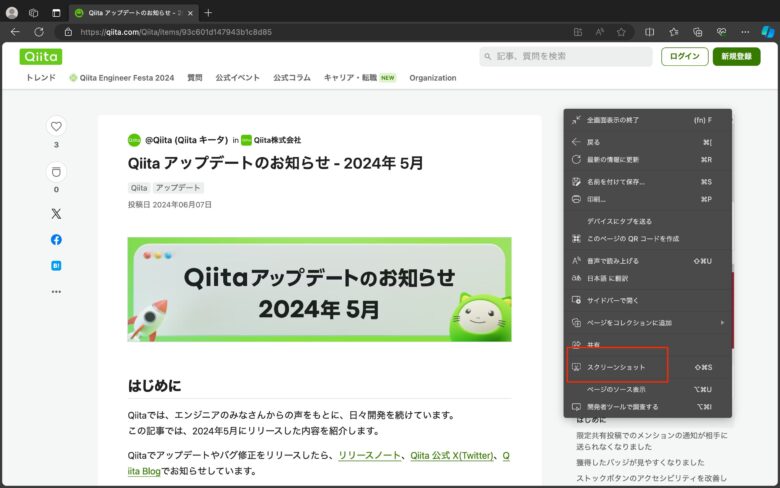
Task: Click the 記事、質問を検索 search field
Action: 566,56
